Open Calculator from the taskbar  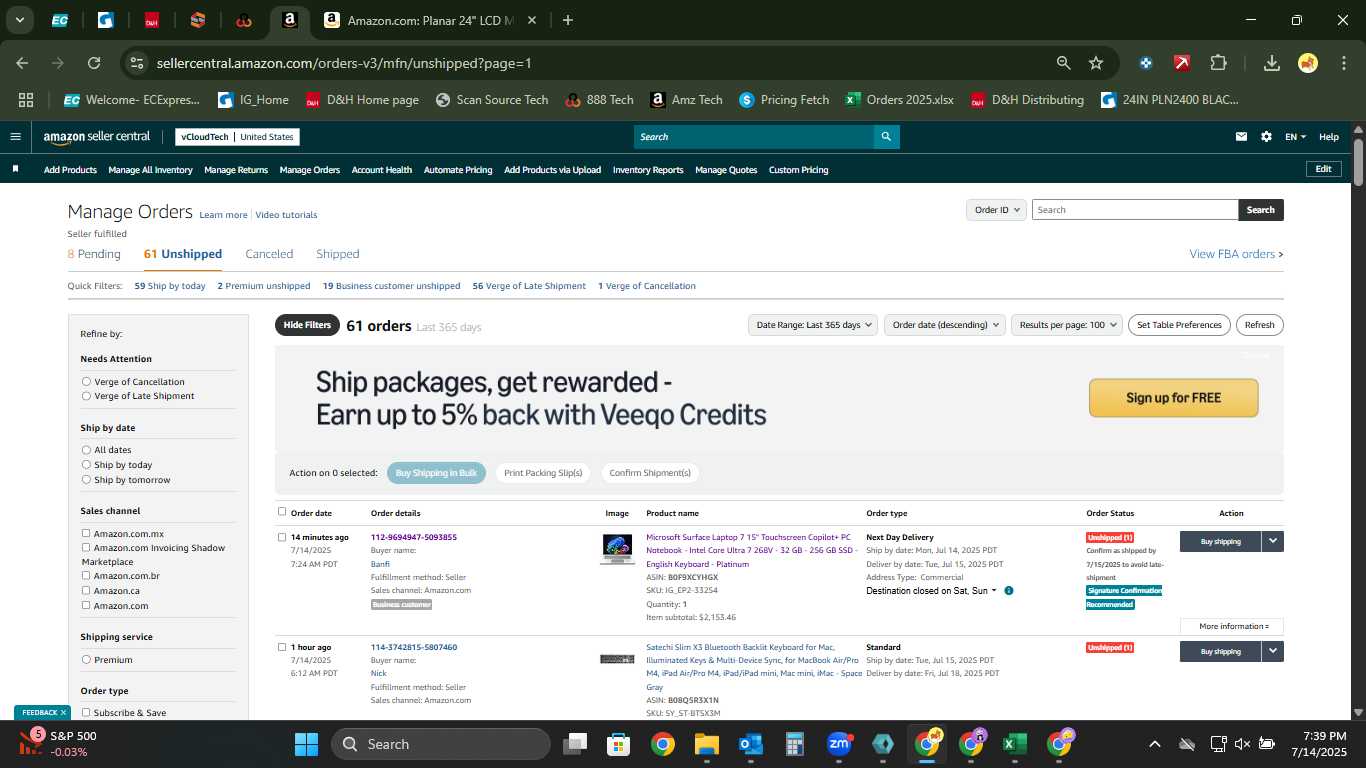coord(795,744)
